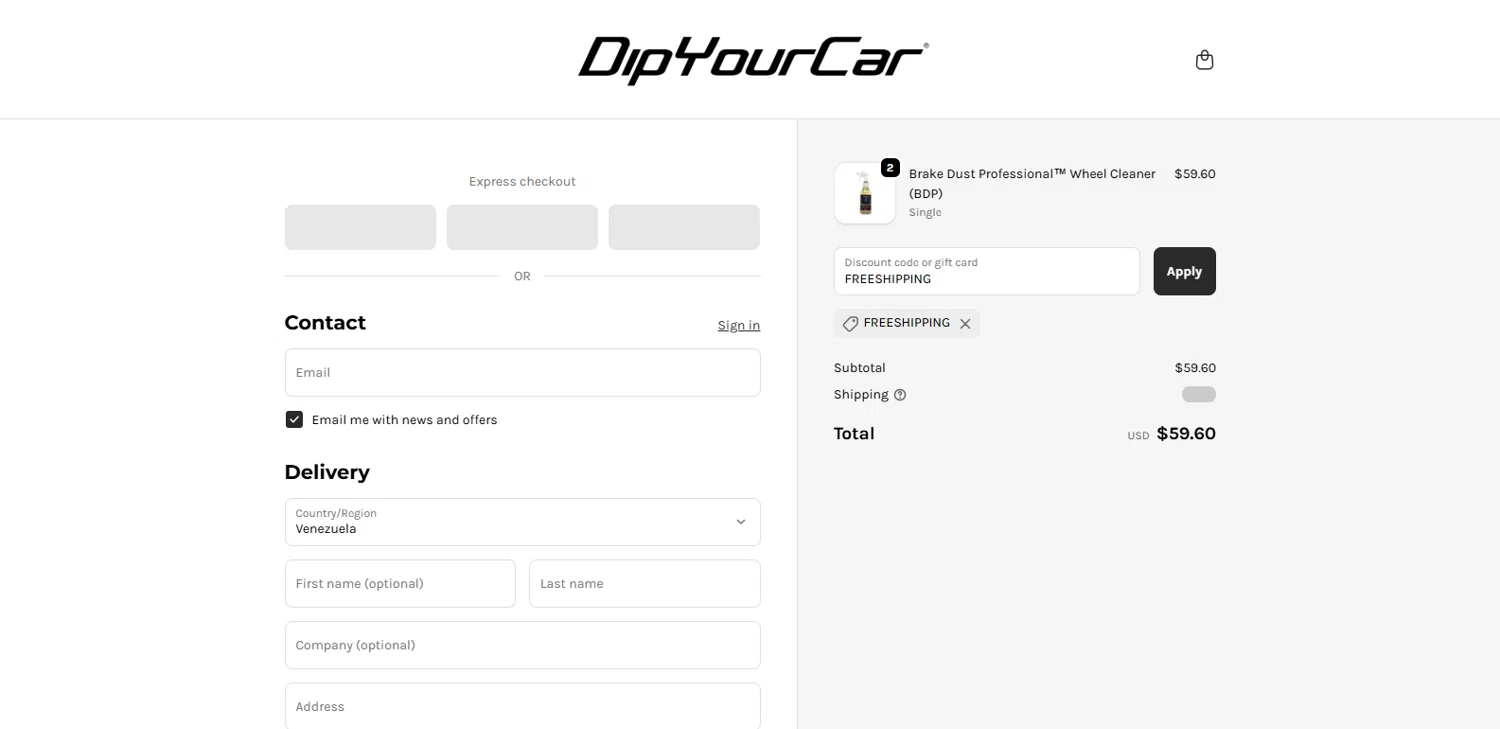Click the Brake Dust Professional product name
Viewport: 1500px width, 729px height.
pos(1032,183)
